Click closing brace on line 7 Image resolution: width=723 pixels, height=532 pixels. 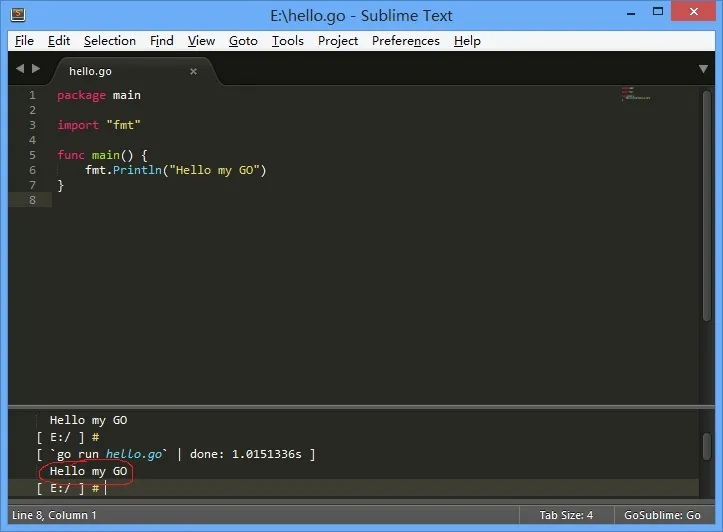click(60, 185)
